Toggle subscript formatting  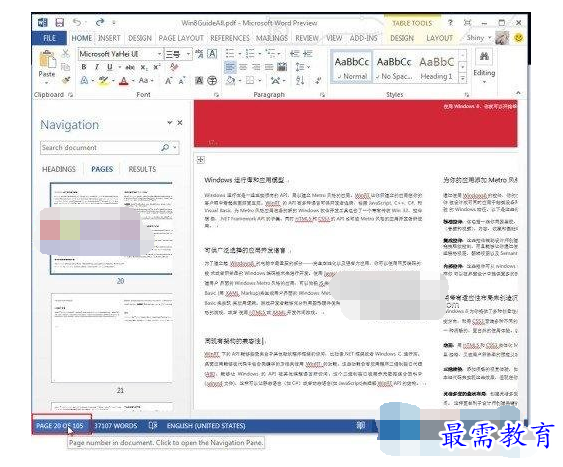point(144,67)
